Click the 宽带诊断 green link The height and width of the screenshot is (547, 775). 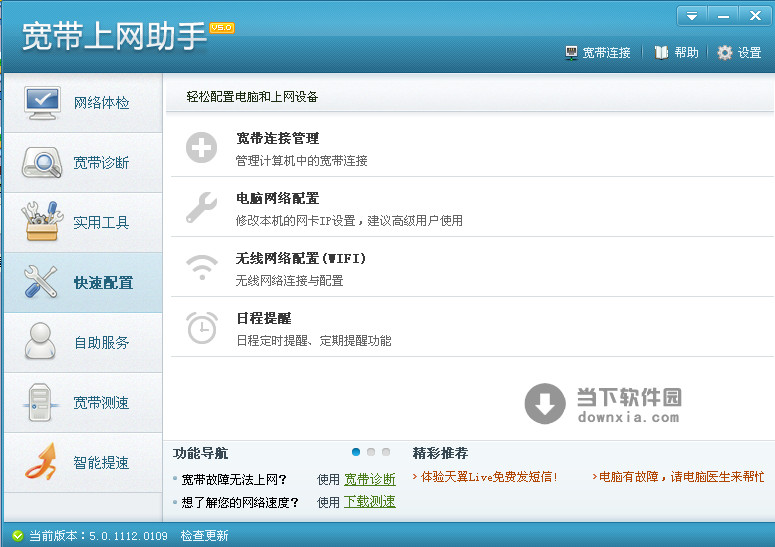[370, 479]
